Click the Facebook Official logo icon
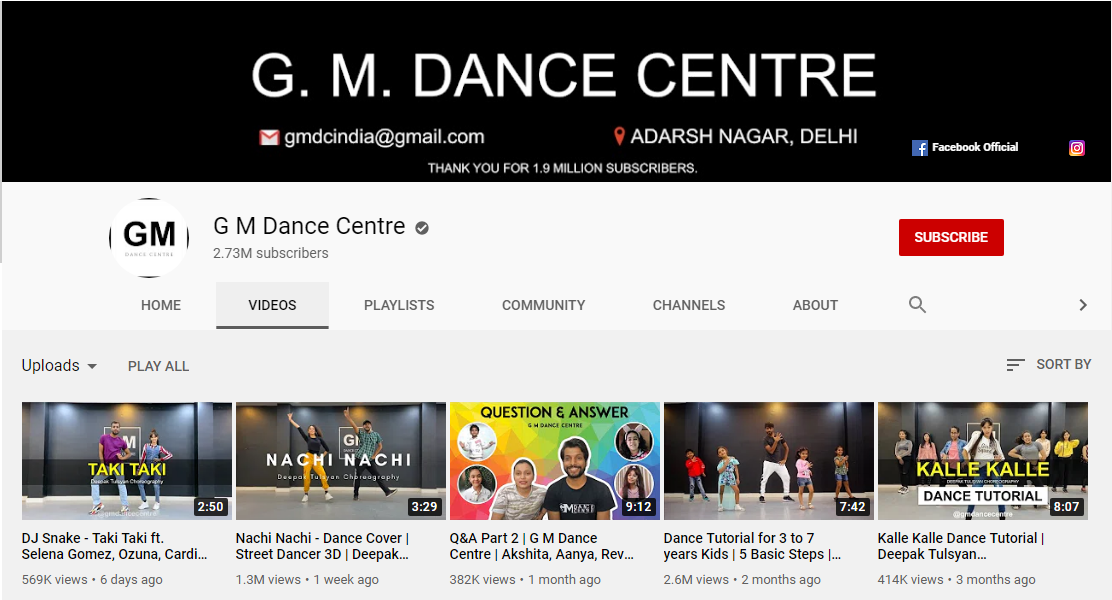This screenshot has width=1112, height=600. point(919,148)
